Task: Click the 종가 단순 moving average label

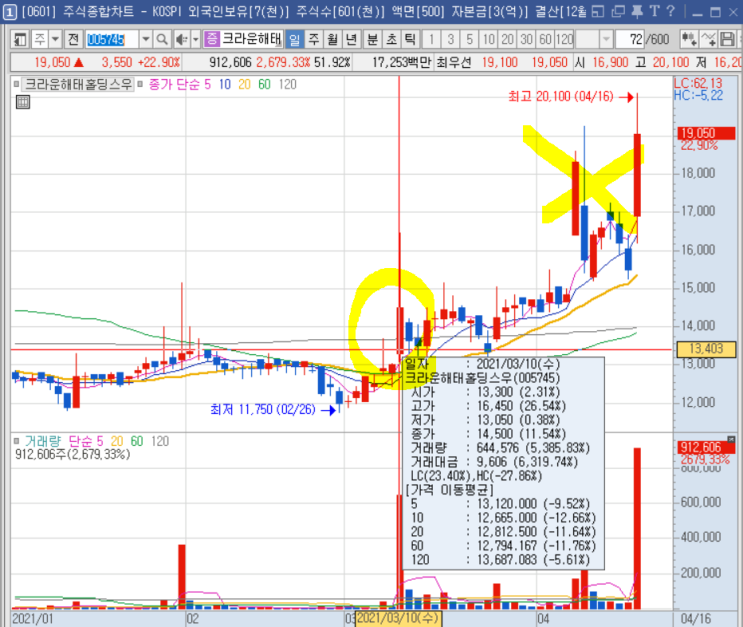Action: coord(174,84)
